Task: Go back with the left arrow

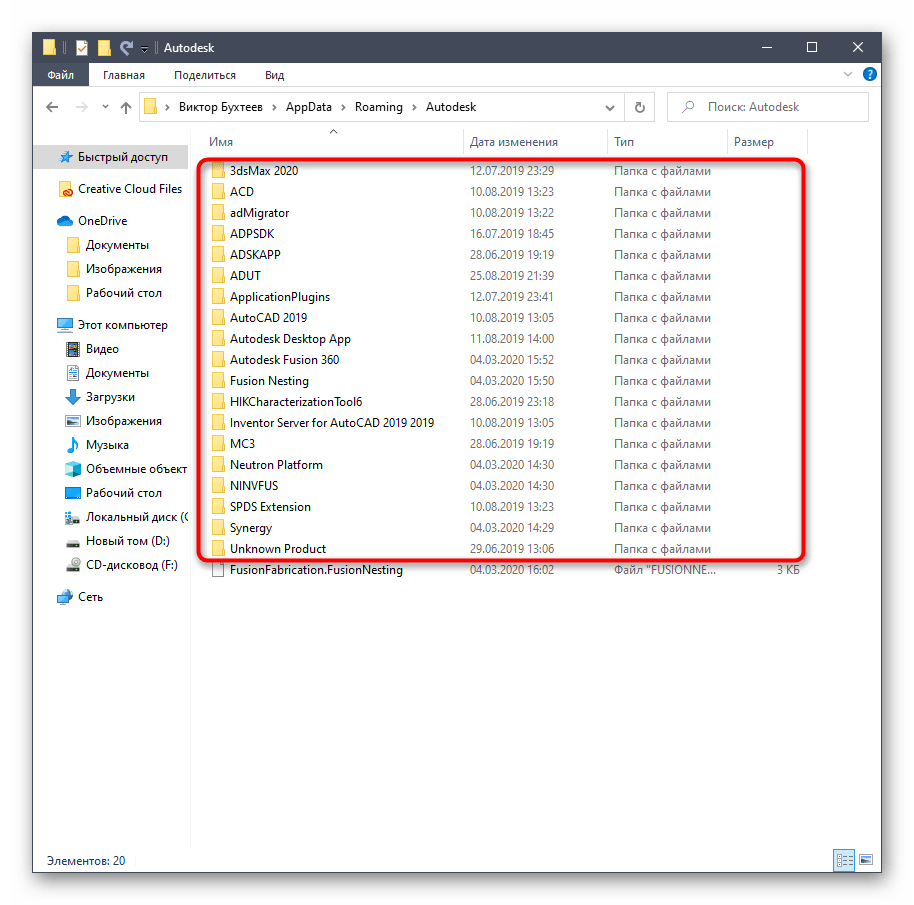Action: pyautogui.click(x=52, y=107)
